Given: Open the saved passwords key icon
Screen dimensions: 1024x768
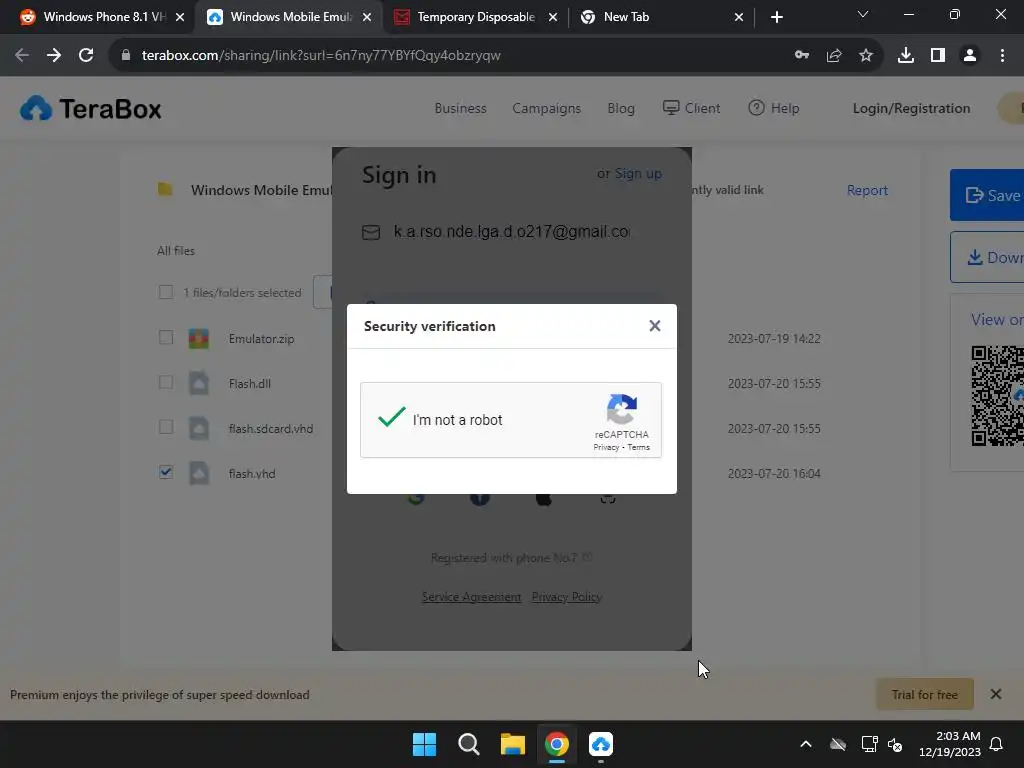Looking at the screenshot, I should pos(802,56).
